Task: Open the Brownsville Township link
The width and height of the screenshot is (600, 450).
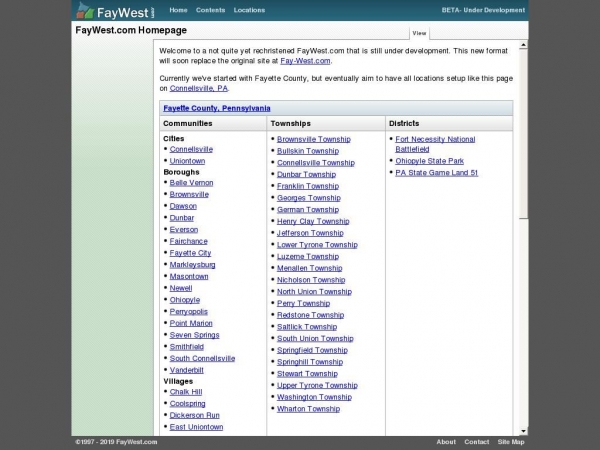Action: click(x=314, y=139)
